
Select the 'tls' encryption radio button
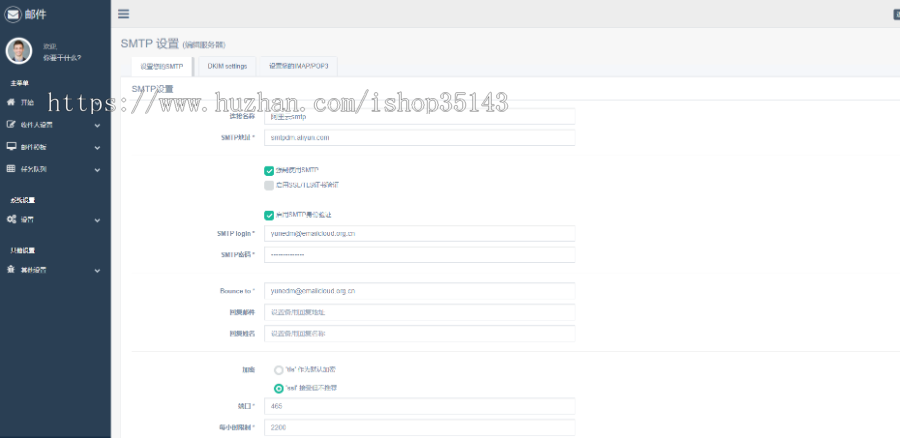click(279, 369)
